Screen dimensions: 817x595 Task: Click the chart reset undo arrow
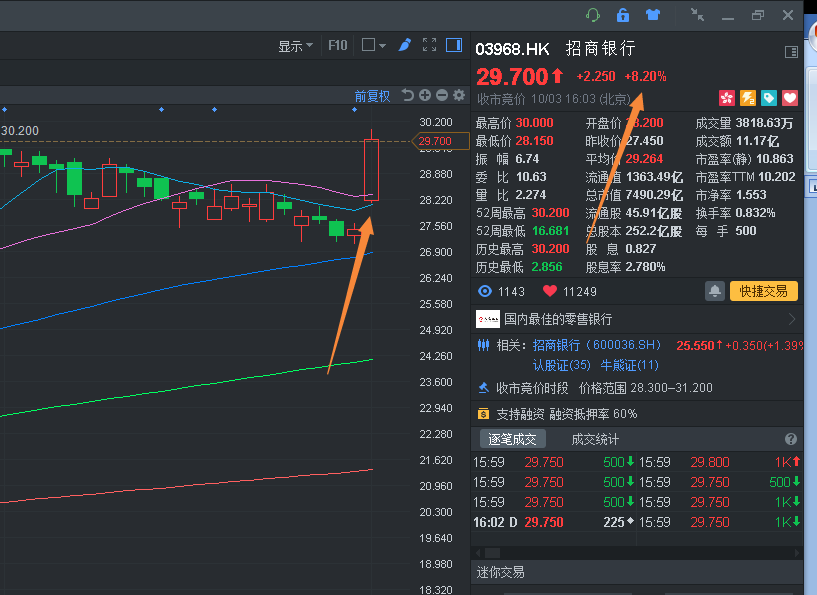[407, 95]
